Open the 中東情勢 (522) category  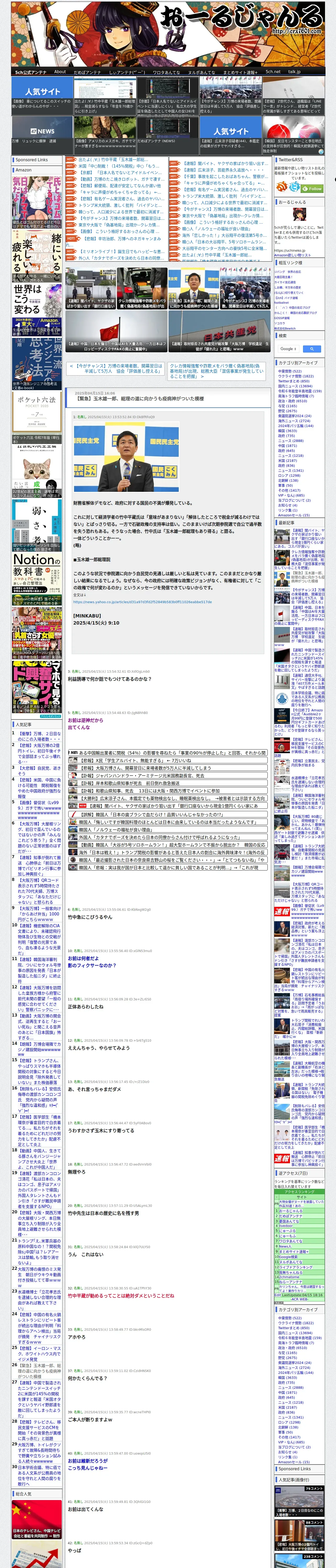(290, 371)
